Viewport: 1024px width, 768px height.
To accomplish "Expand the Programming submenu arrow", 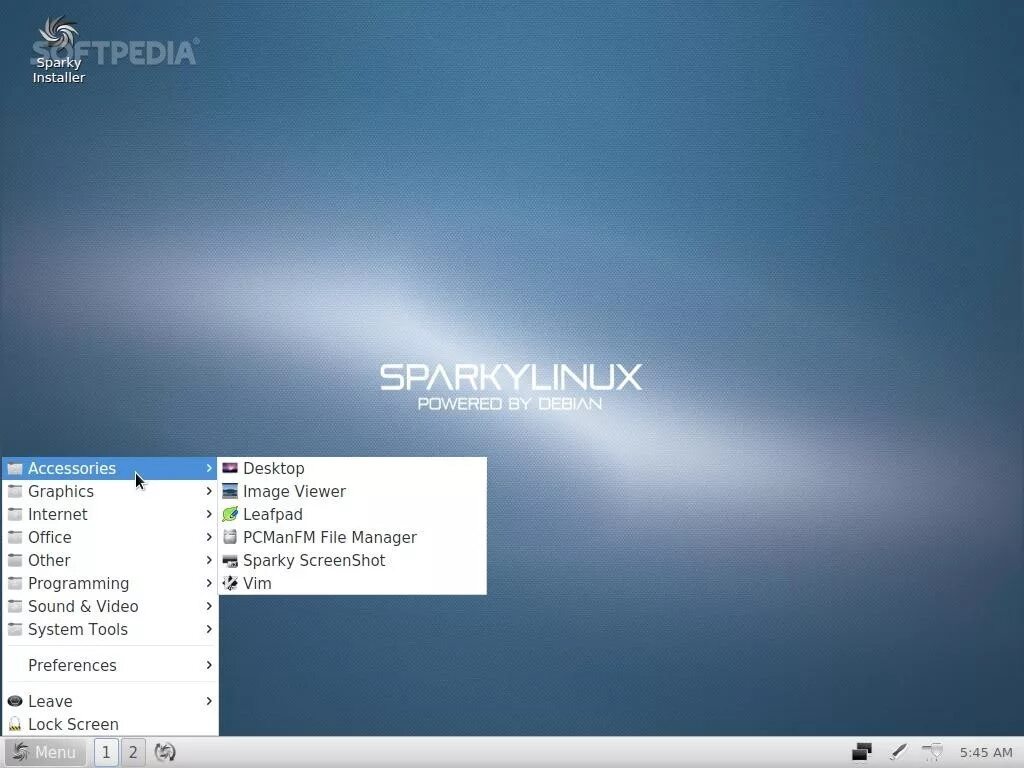I will 209,583.
